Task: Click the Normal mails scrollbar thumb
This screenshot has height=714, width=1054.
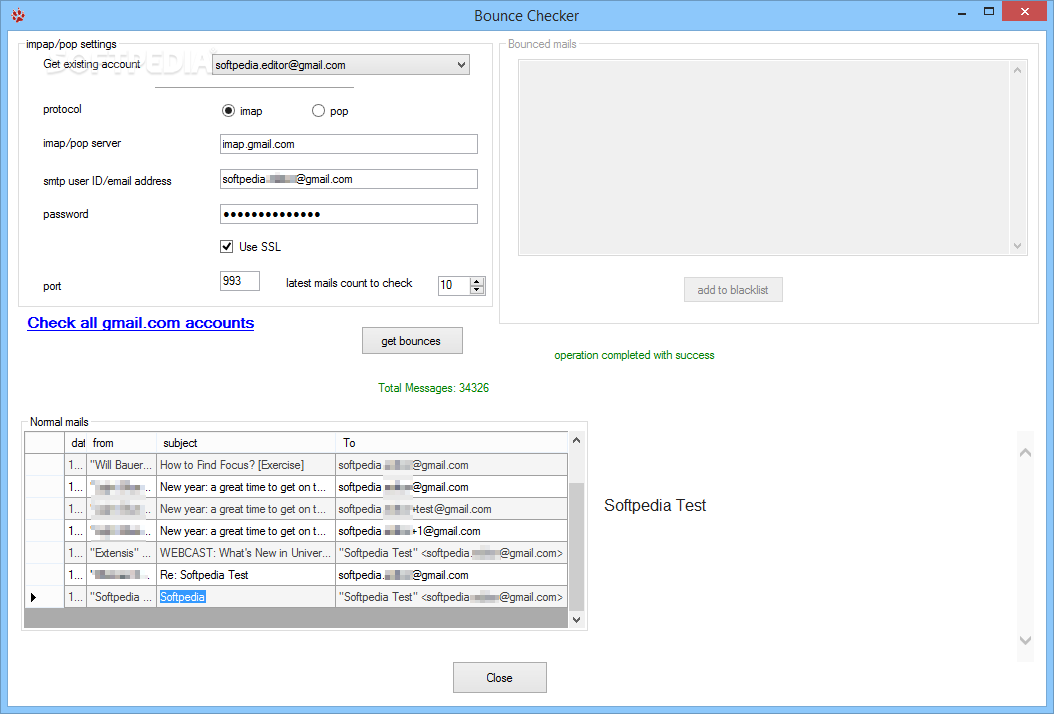Action: point(576,547)
